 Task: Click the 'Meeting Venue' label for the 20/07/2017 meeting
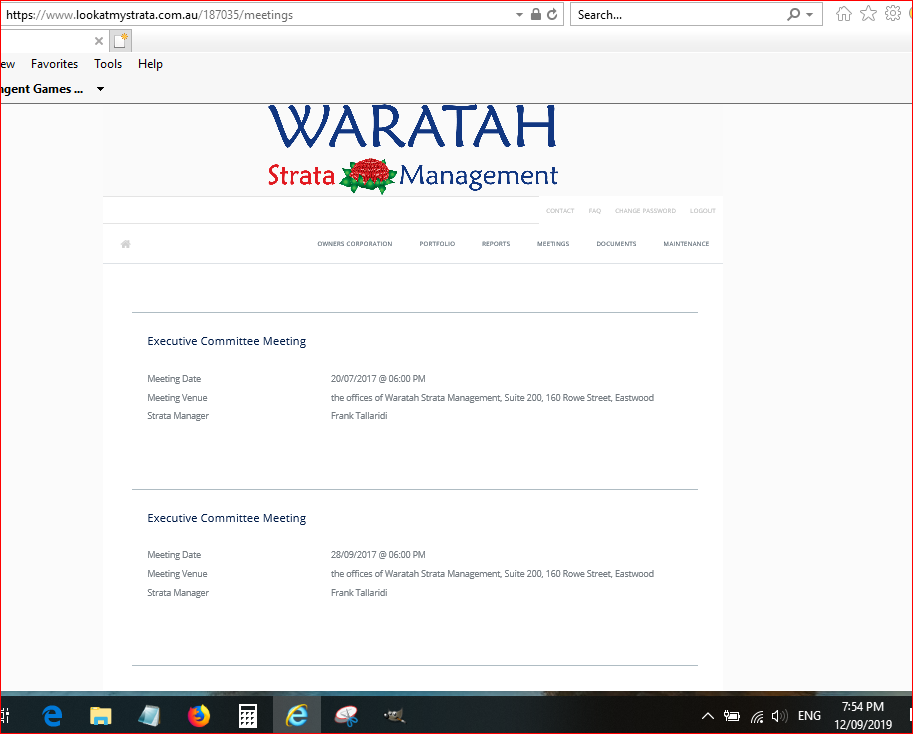177,398
